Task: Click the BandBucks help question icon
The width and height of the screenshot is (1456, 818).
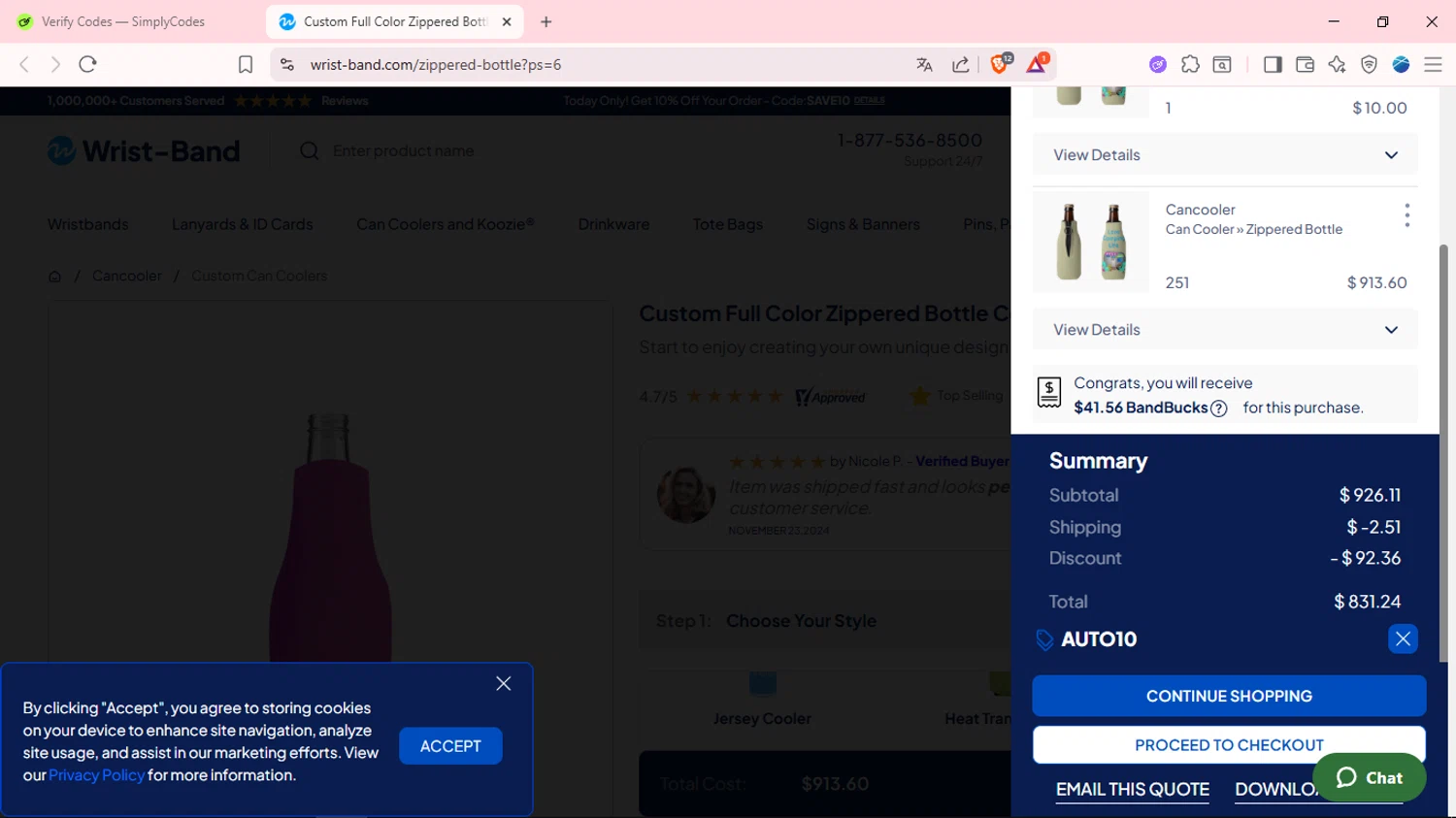Action: tap(1219, 409)
